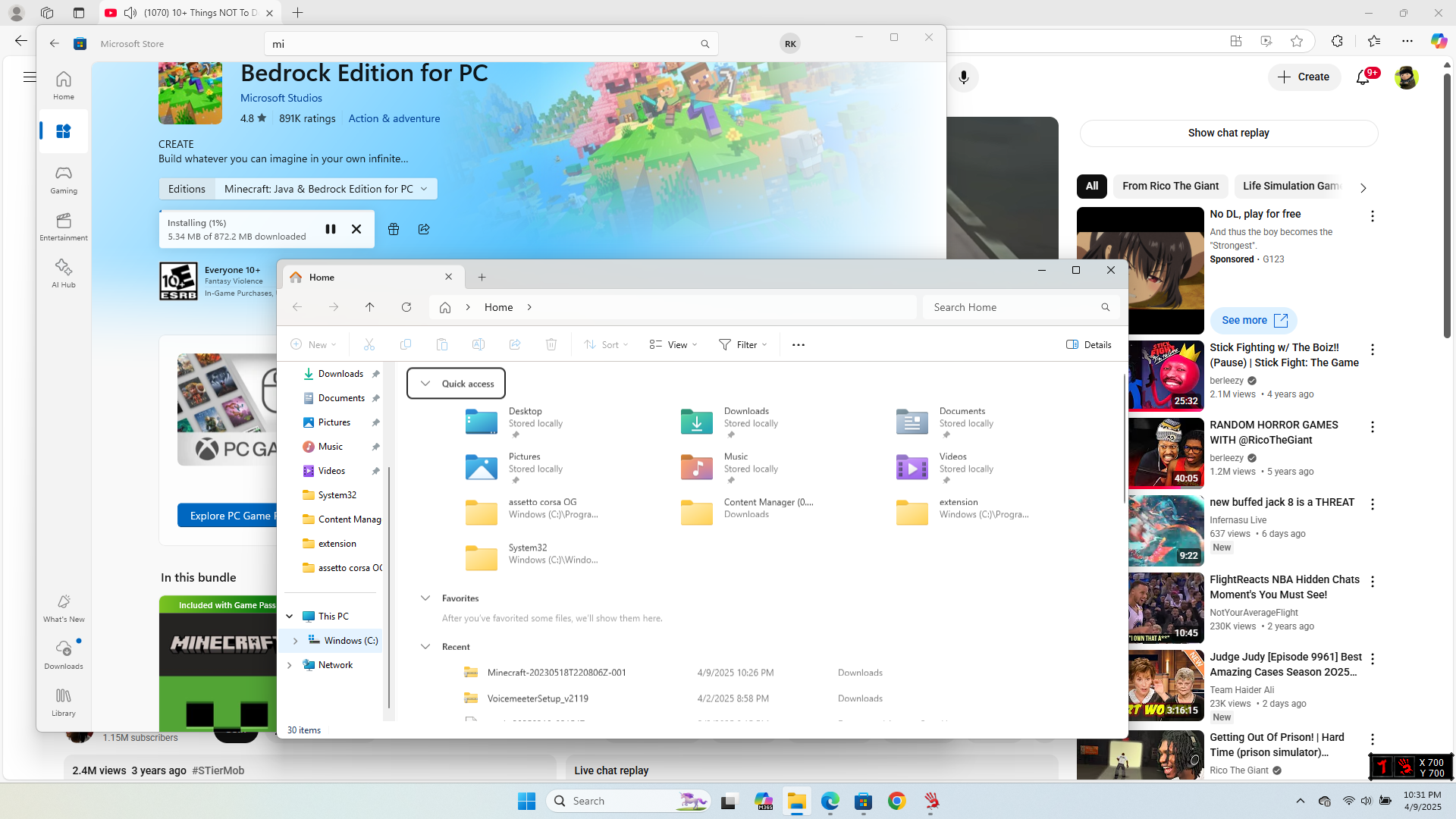Click the Refresh icon in File Explorer
1456x819 pixels.
406,307
